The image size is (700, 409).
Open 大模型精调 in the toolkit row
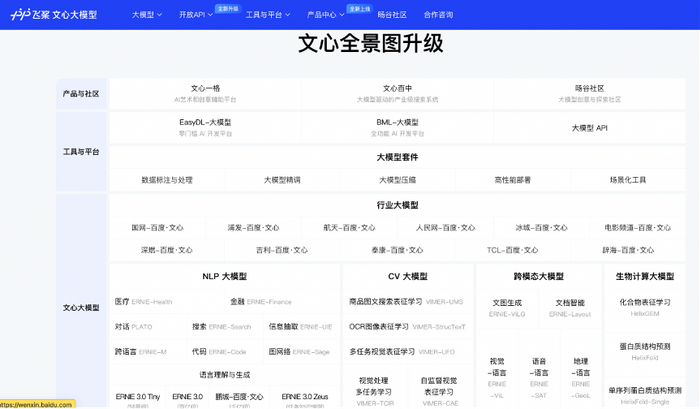coord(282,180)
